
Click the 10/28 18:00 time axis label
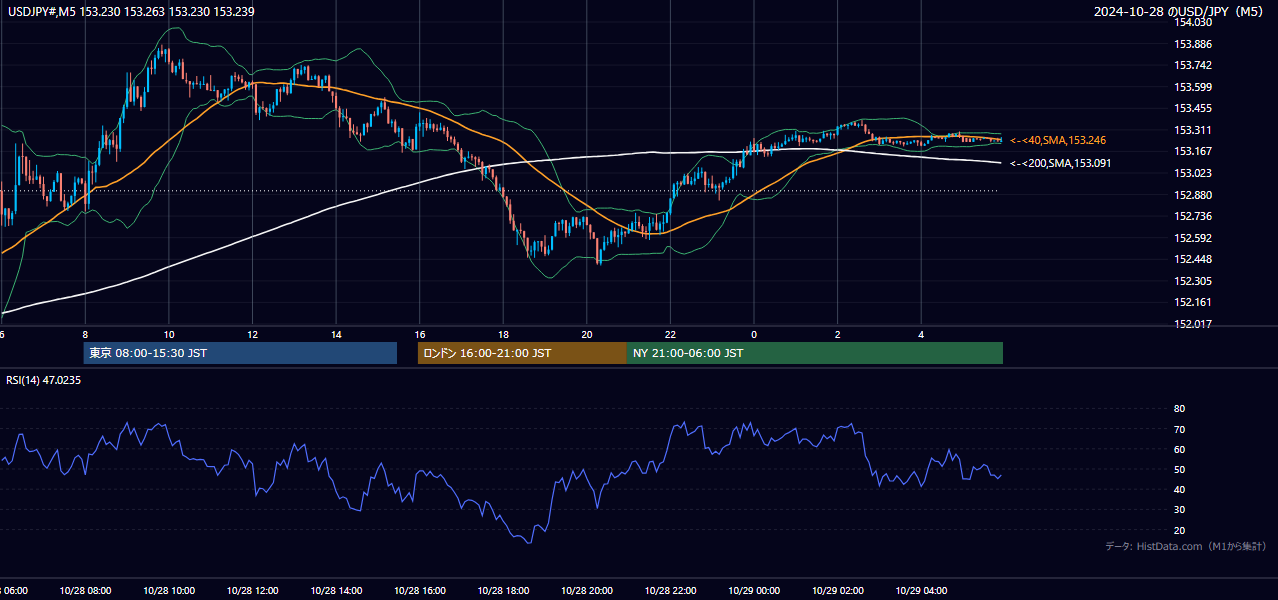point(503,591)
